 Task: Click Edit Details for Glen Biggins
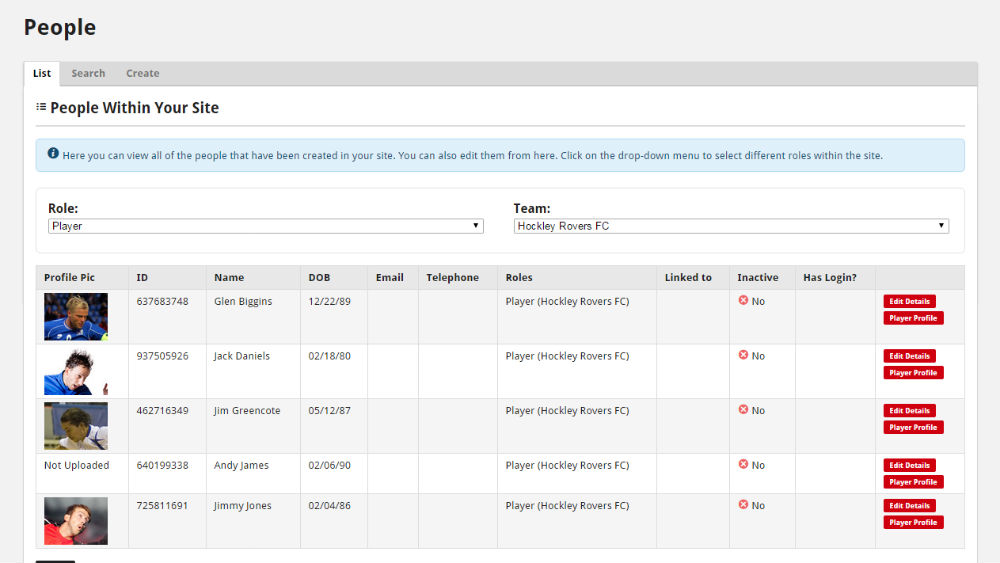click(x=909, y=301)
